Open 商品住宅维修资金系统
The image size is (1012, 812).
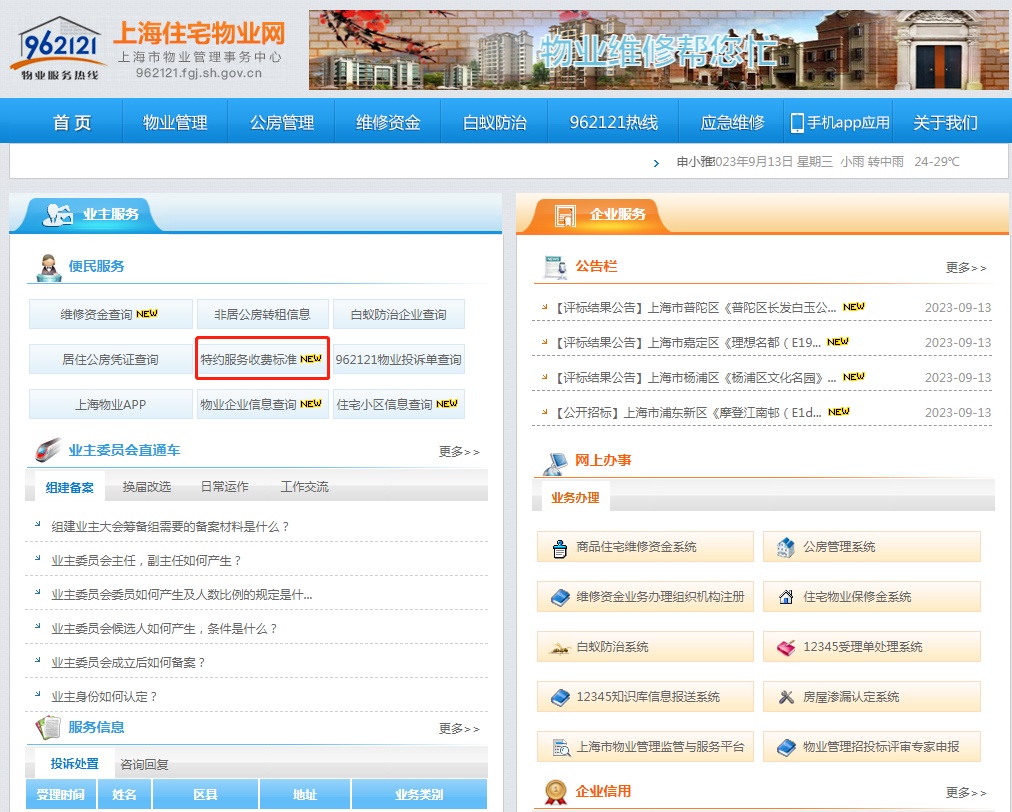[645, 546]
